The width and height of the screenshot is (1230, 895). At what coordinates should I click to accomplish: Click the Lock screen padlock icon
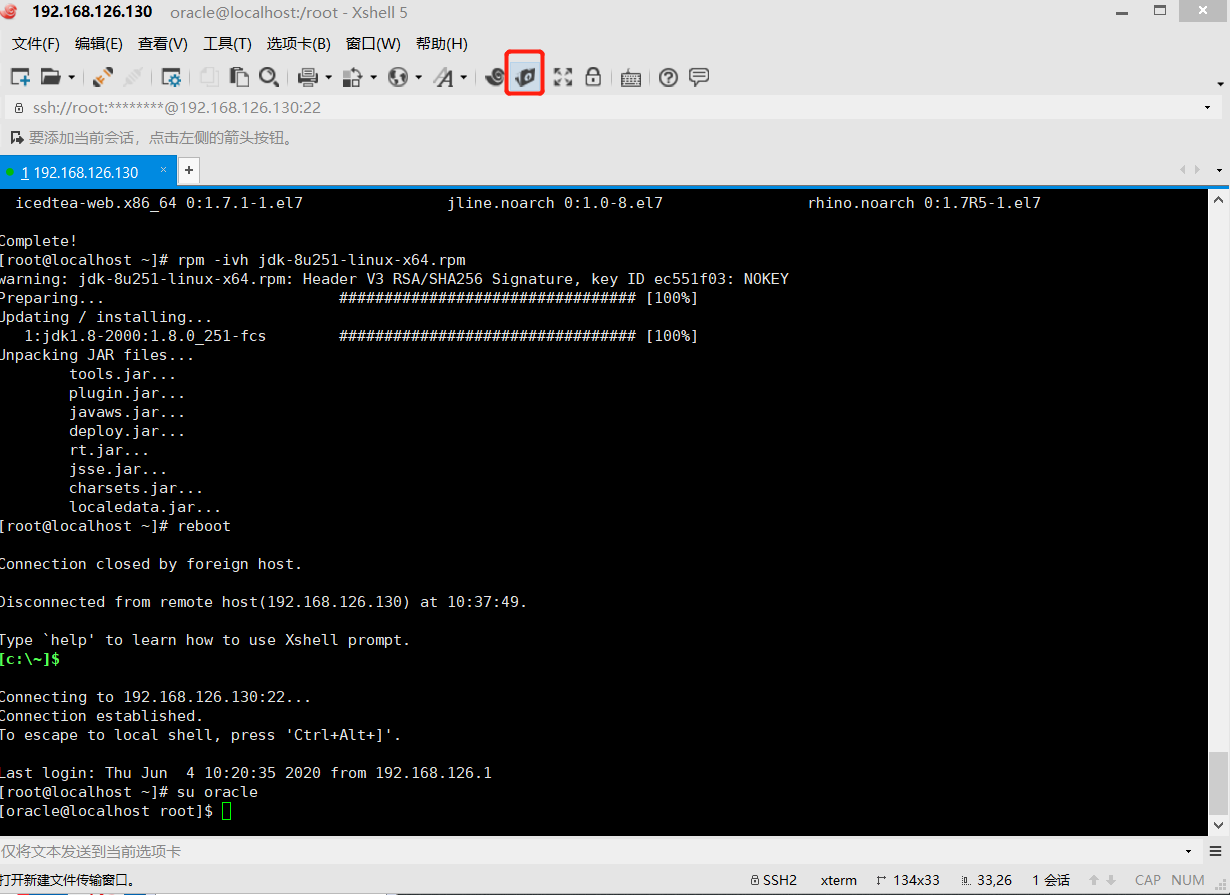pyautogui.click(x=593, y=77)
